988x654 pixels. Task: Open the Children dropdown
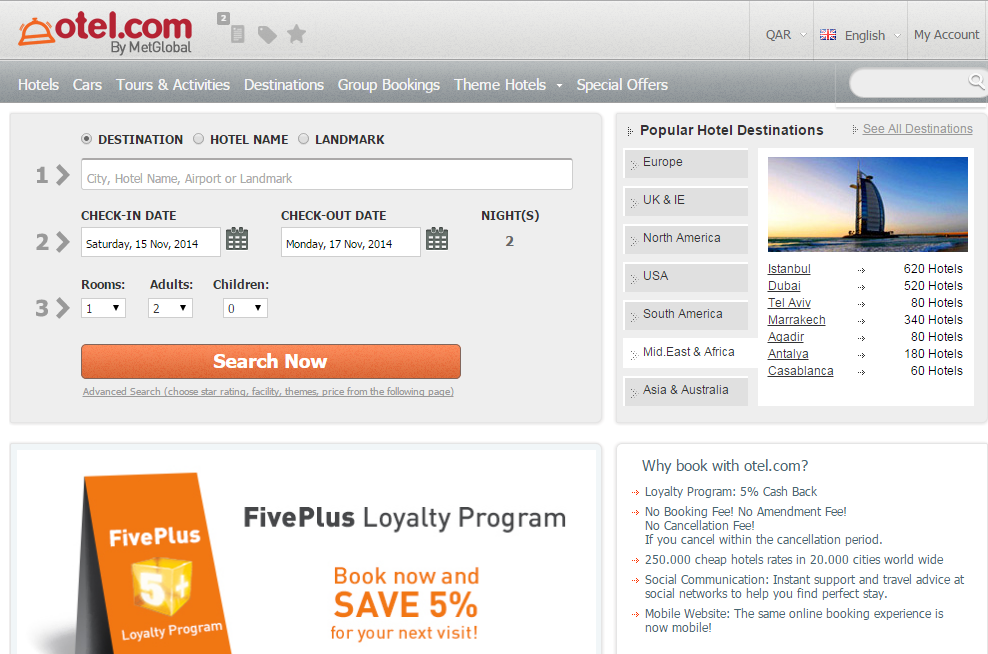click(245, 308)
